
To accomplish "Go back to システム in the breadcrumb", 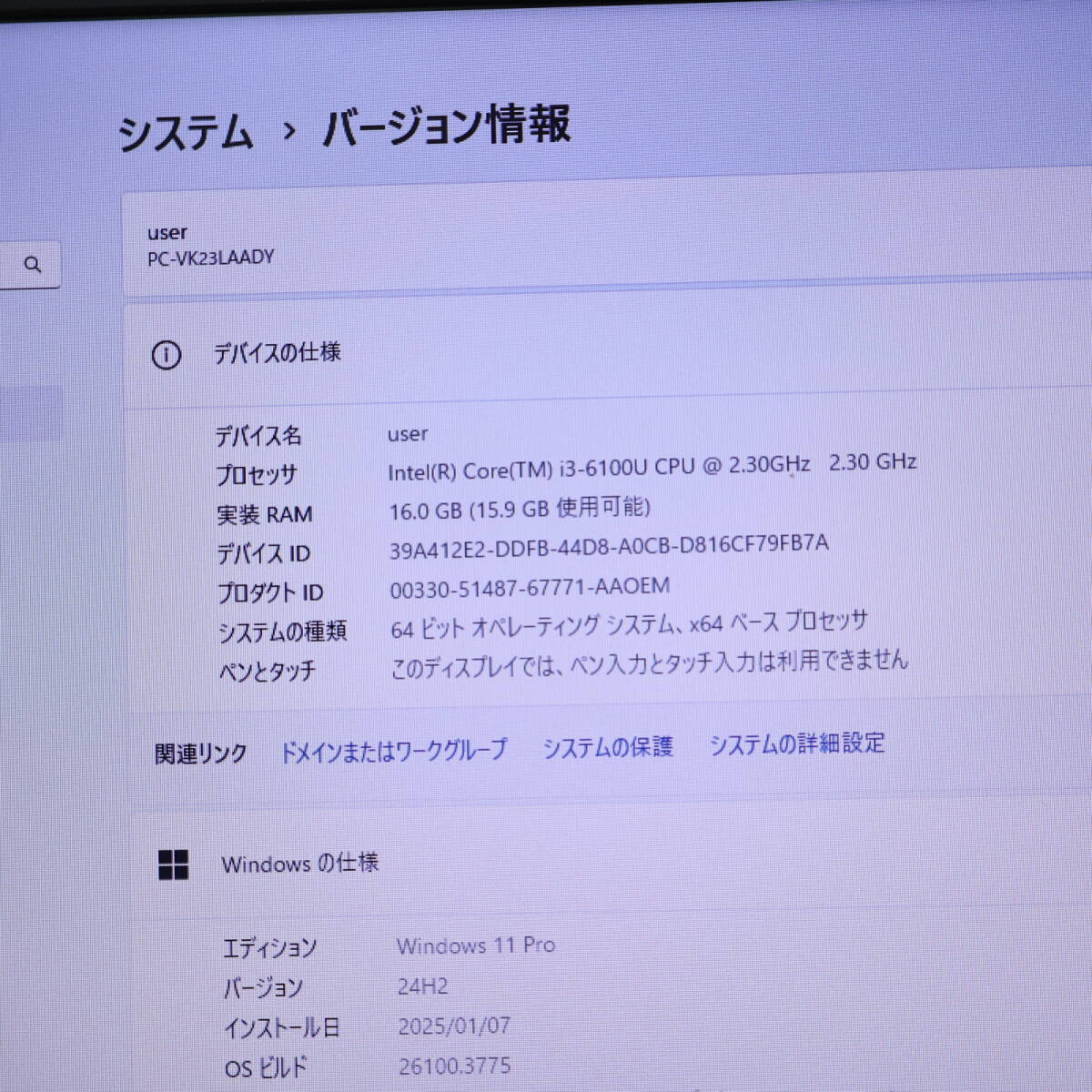I will click(x=186, y=133).
